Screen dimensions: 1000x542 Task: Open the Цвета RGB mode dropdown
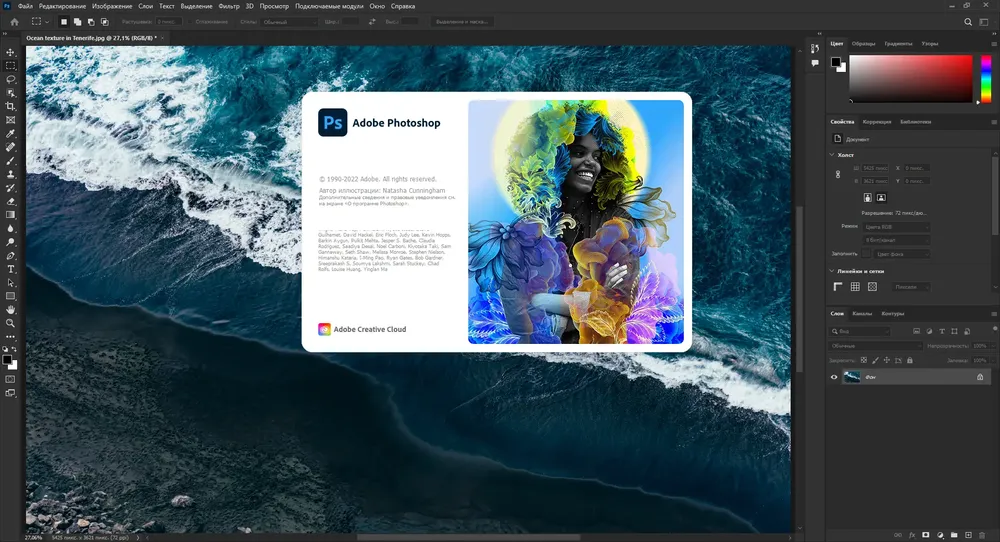click(896, 227)
